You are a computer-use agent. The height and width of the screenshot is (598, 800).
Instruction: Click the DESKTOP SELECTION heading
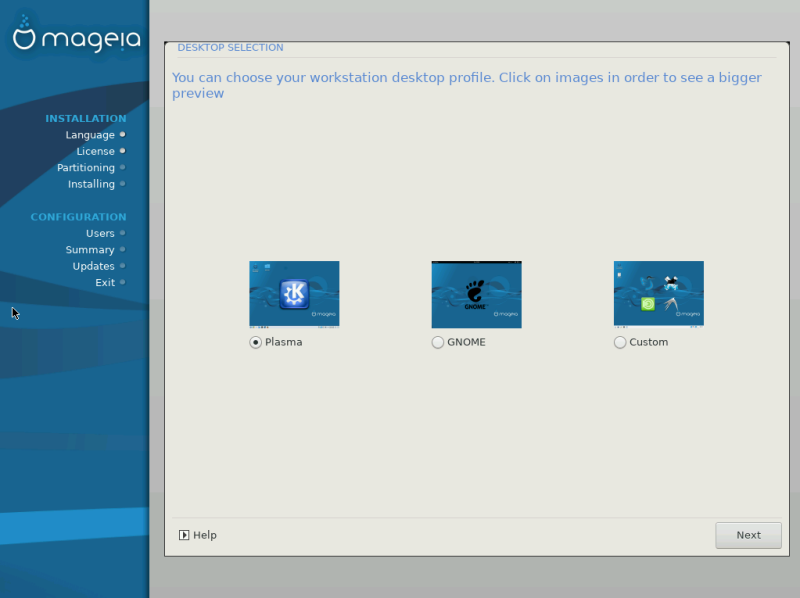[230, 47]
